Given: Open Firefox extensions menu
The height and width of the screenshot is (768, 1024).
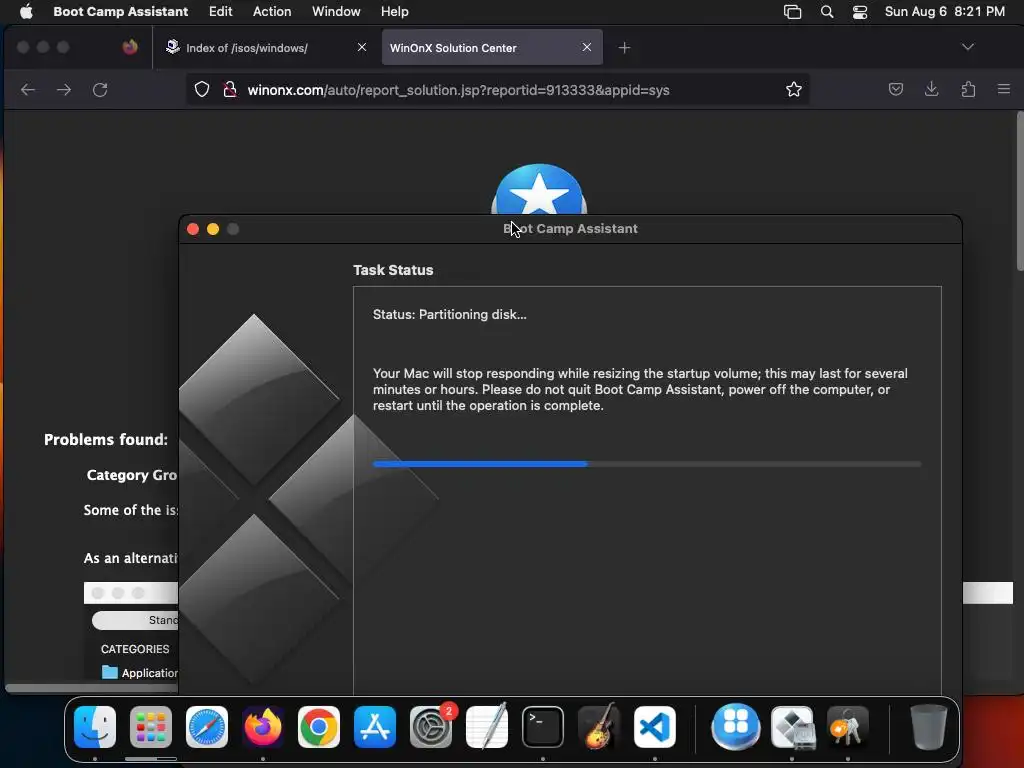Looking at the screenshot, I should (x=968, y=89).
